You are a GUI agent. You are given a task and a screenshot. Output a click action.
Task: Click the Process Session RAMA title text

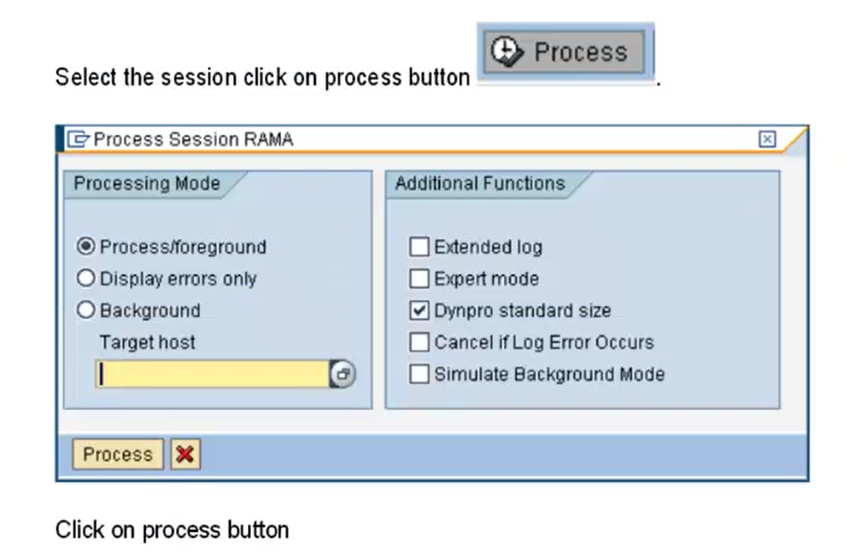pyautogui.click(x=193, y=140)
